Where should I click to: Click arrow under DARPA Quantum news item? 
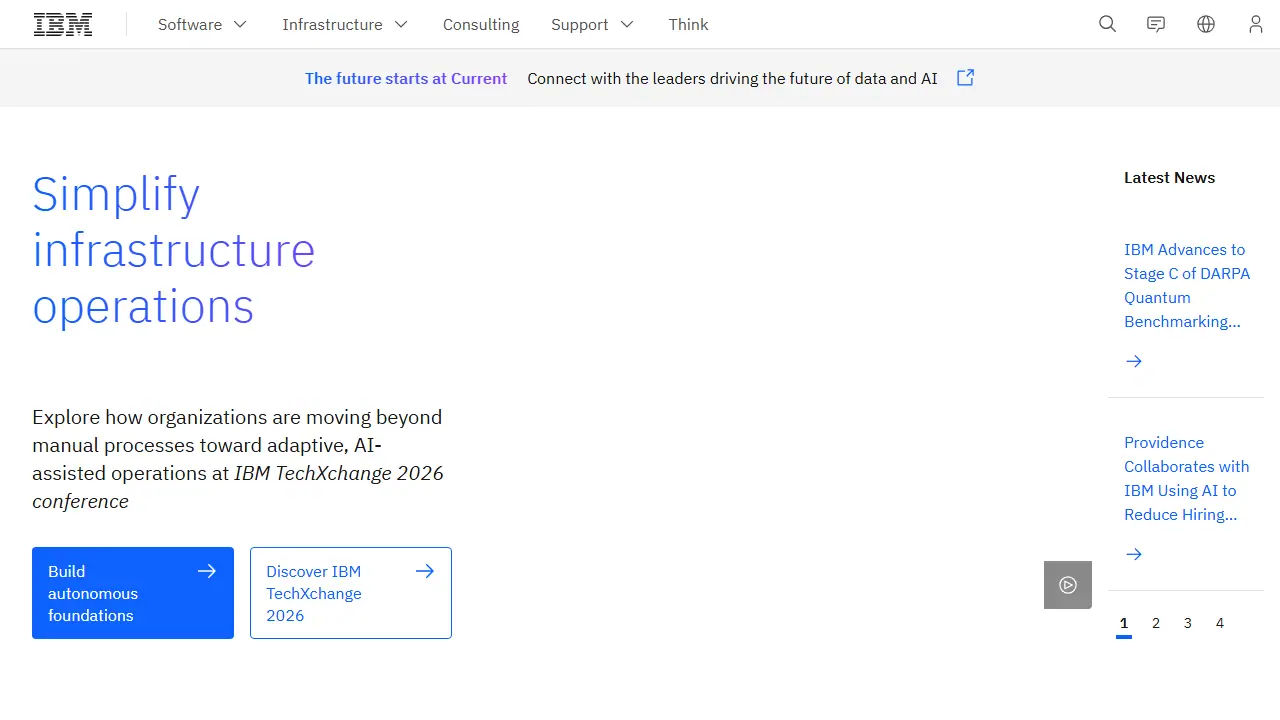click(1134, 361)
